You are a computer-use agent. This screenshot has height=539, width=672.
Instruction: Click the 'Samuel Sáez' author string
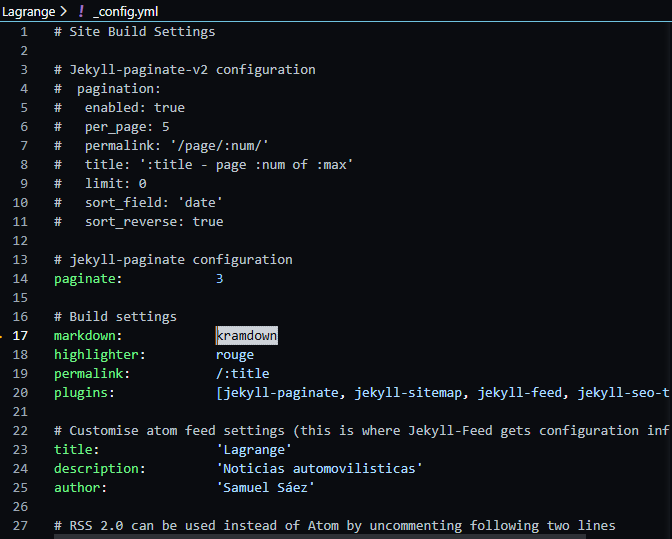tap(265, 488)
